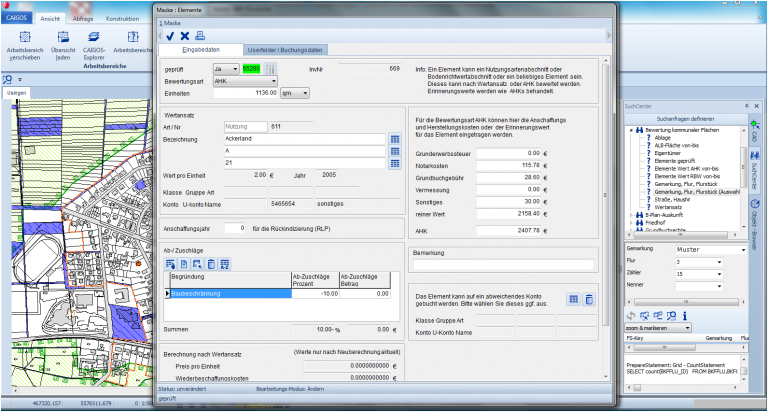This screenshot has height=412, width=768.
Task: Open the table lookup beside Ackerland
Action: coord(395,139)
